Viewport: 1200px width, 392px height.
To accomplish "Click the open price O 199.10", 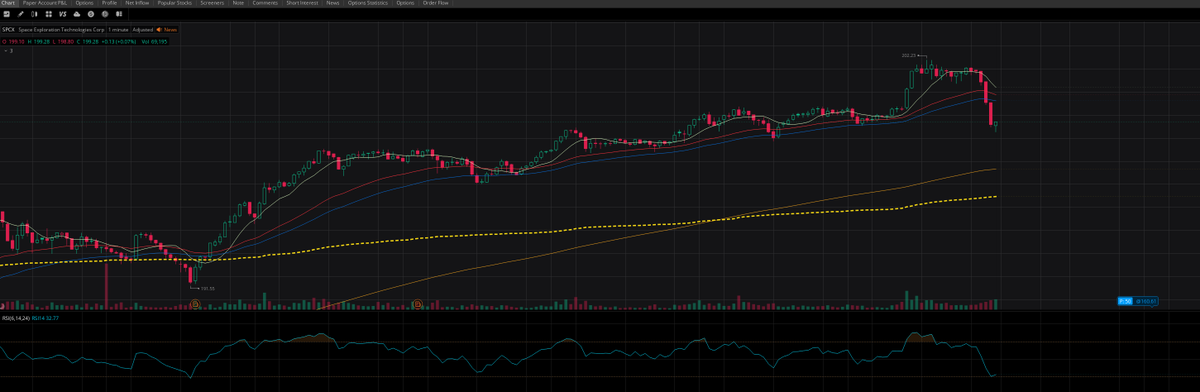I will click(13, 41).
